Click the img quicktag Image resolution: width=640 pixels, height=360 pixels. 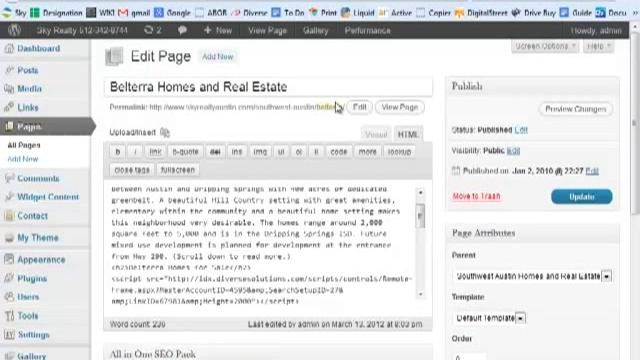point(260,152)
